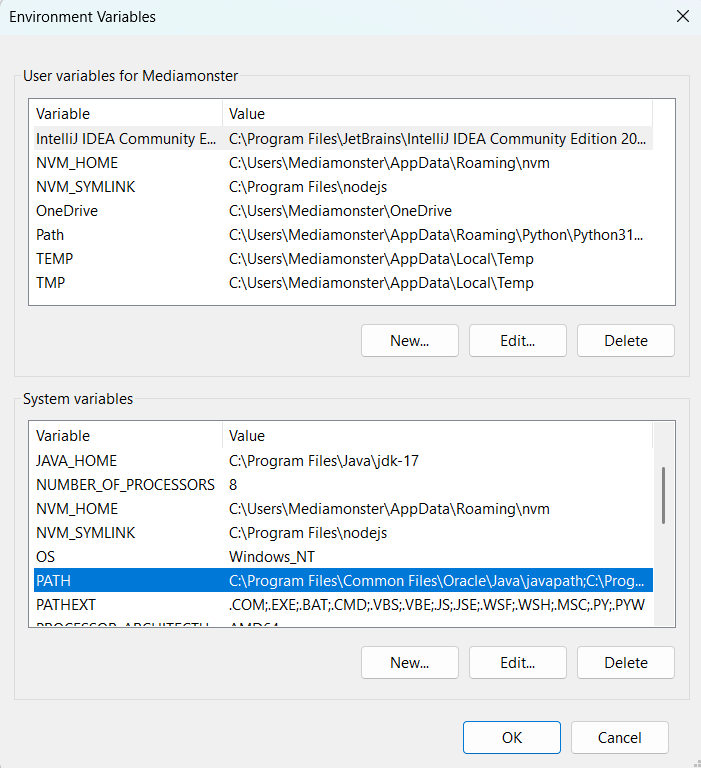Close the Environment Variables dialog
701x768 pixels.
click(x=682, y=16)
